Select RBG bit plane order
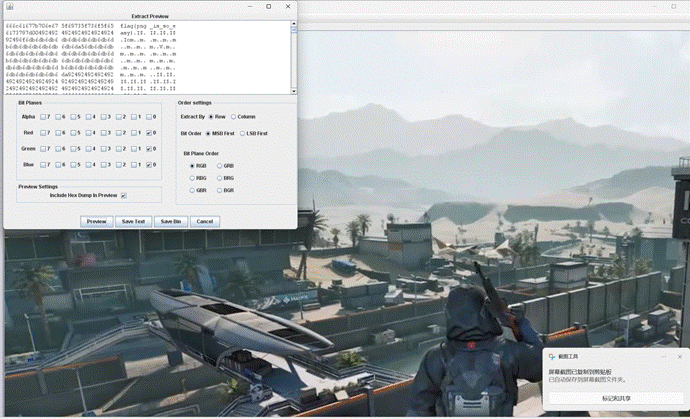 [x=192, y=178]
